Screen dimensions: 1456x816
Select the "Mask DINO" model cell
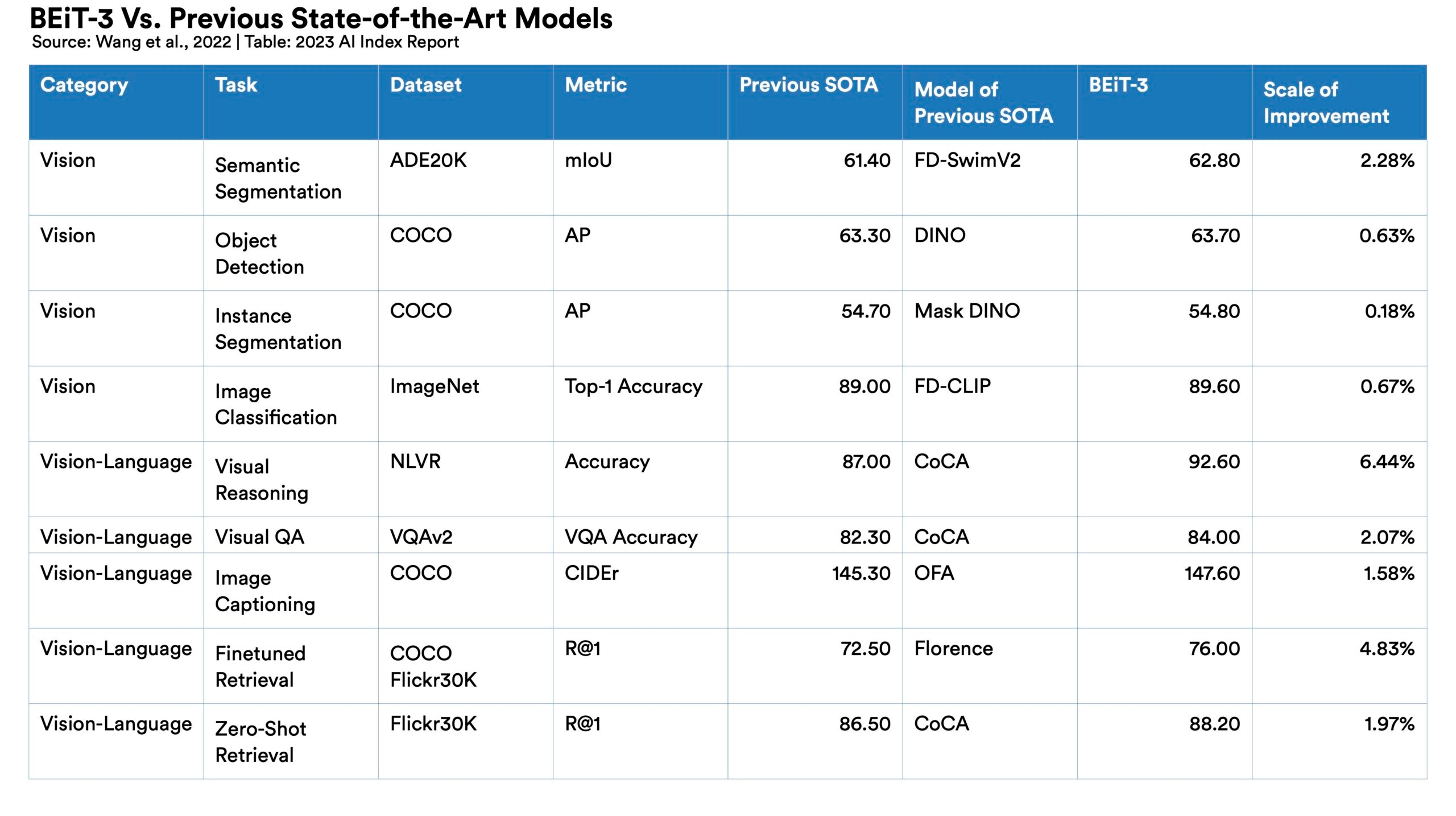967,311
